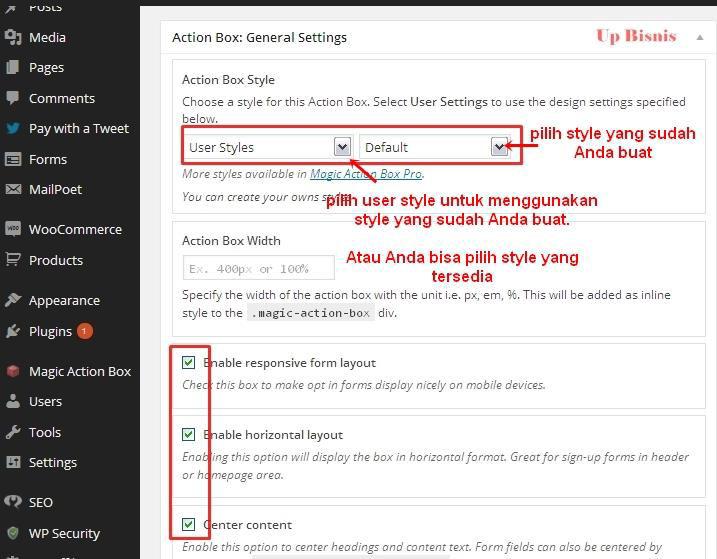Click the Action Box: General Settings heading
The image size is (717, 559).
click(x=259, y=38)
